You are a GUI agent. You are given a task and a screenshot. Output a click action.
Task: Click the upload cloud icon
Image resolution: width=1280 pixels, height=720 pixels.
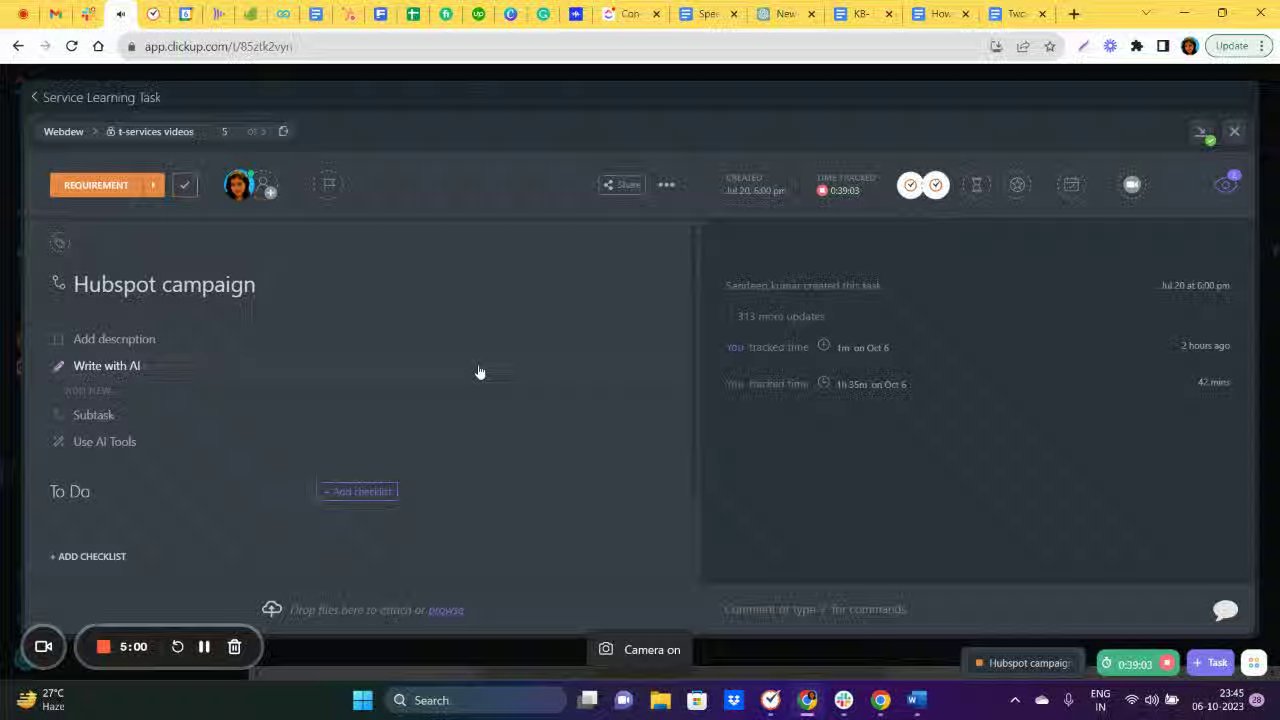(272, 609)
